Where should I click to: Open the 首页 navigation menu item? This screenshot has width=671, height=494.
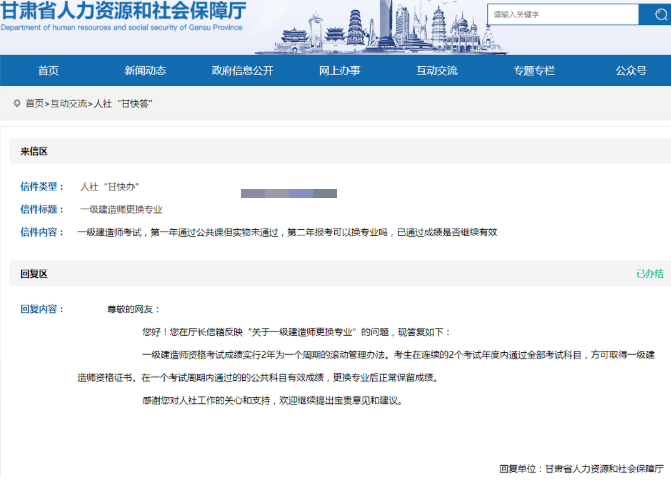48,71
